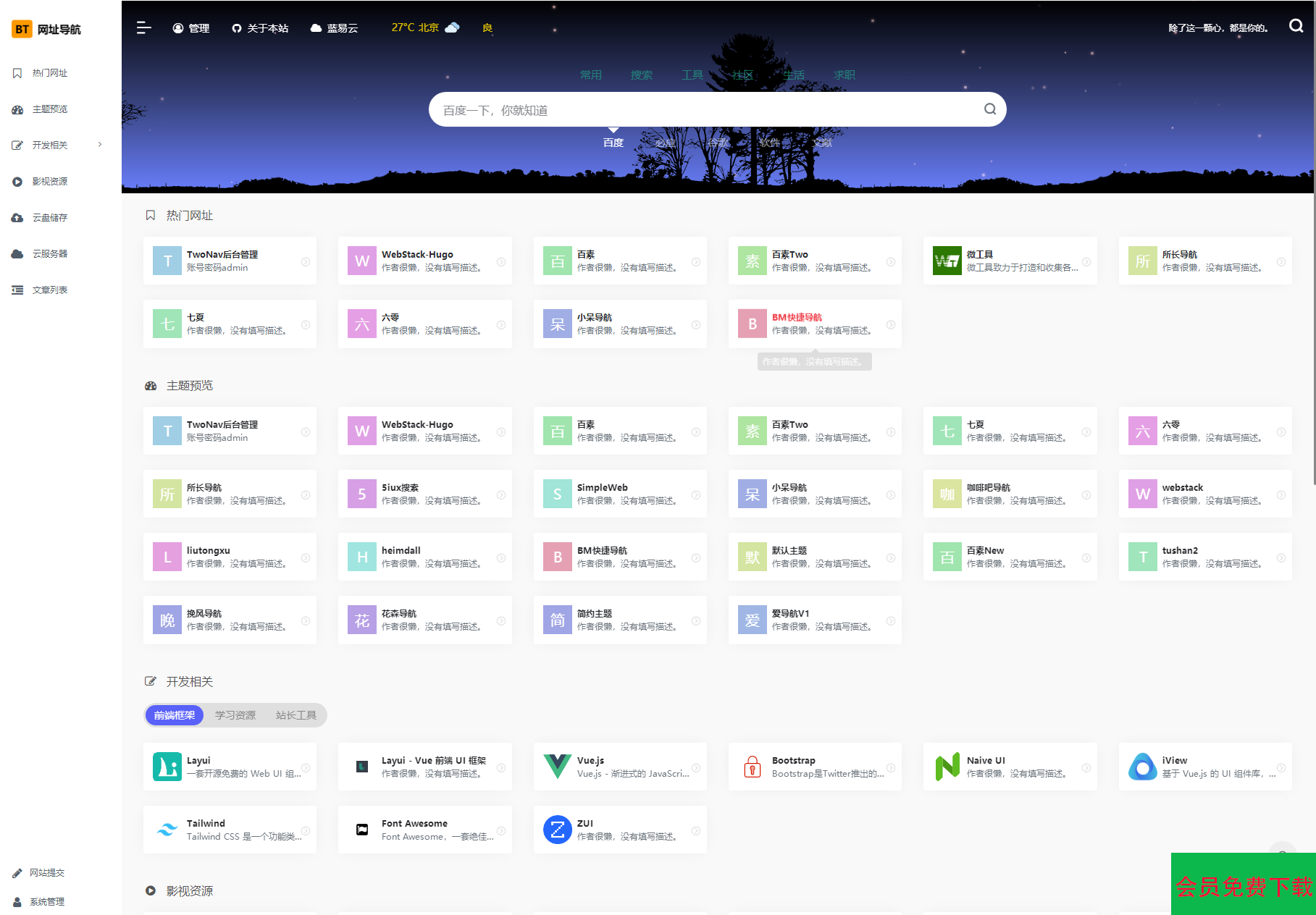Click the Tailwind wave logo icon
This screenshot has height=915, width=1316.
click(x=167, y=830)
